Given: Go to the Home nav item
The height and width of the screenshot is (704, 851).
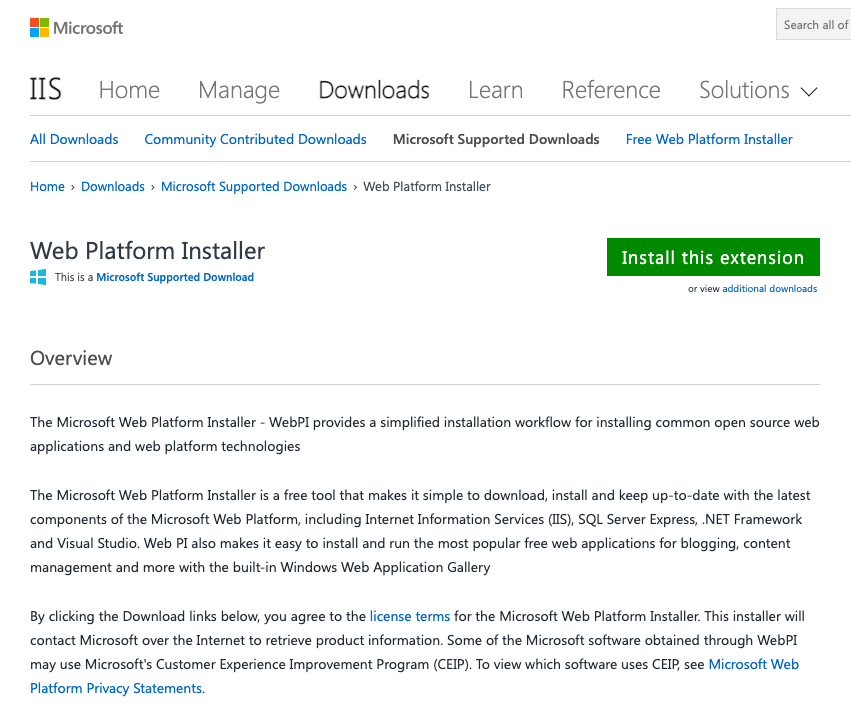Looking at the screenshot, I should [129, 90].
